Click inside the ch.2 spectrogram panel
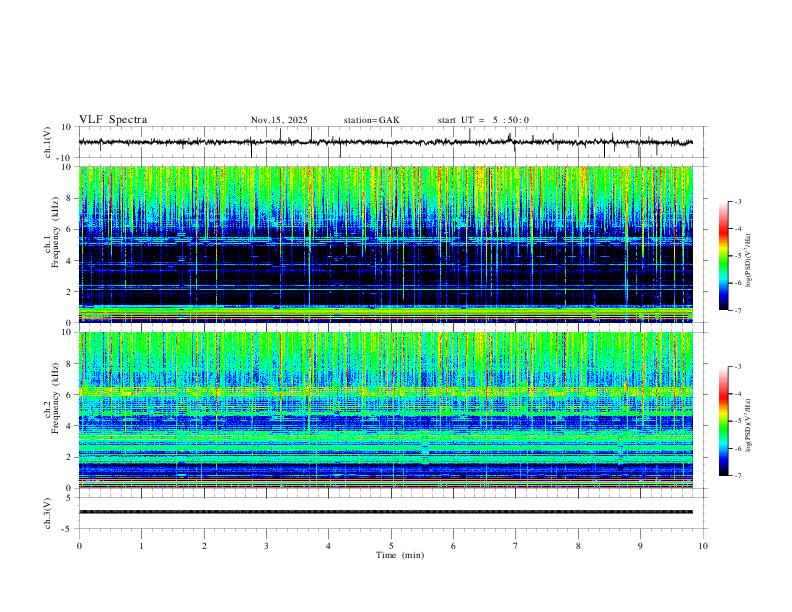 pos(386,410)
